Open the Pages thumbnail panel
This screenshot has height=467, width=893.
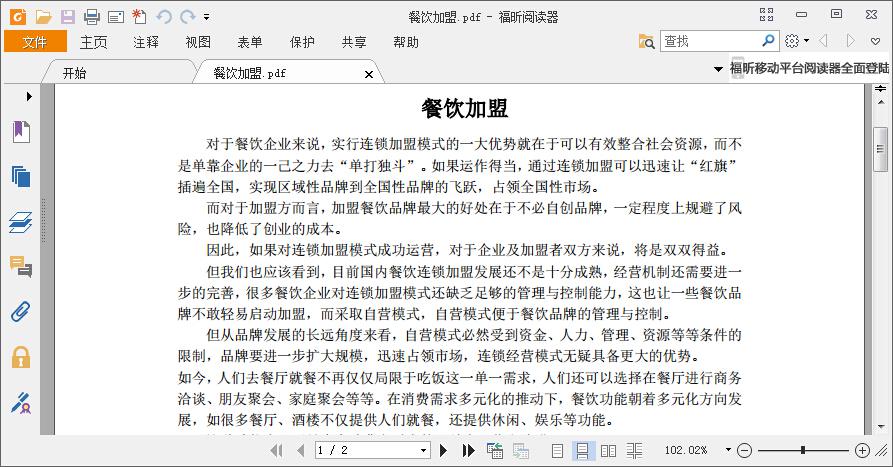tap(21, 177)
